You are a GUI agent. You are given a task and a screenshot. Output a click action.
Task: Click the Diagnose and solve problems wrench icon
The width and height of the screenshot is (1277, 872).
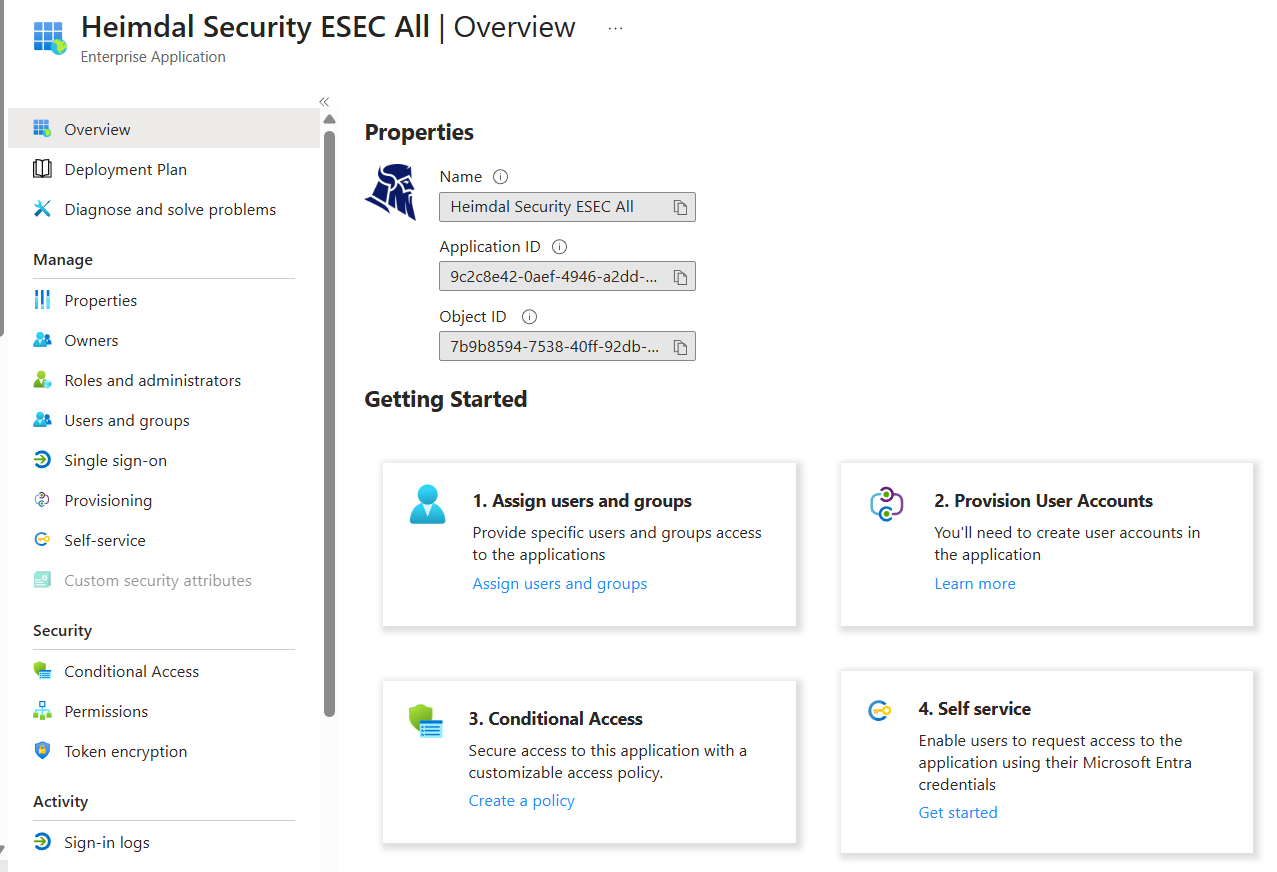[42, 209]
